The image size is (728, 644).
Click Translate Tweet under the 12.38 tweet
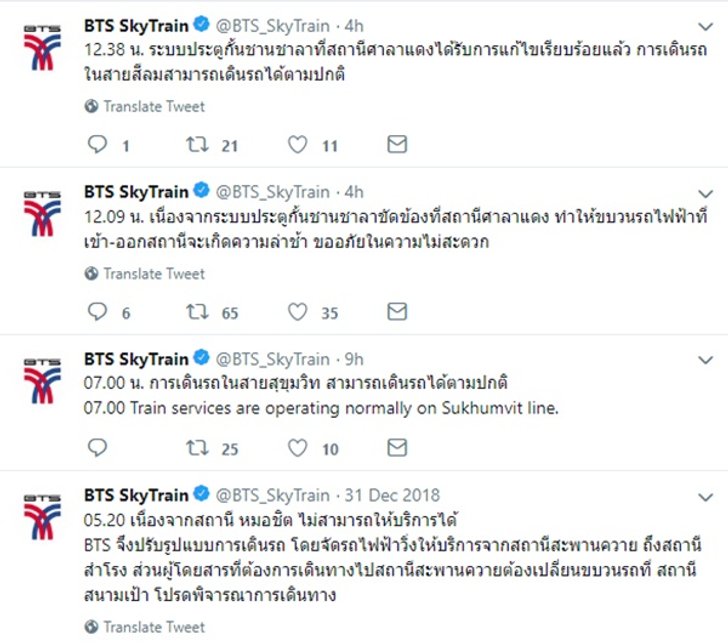(x=154, y=106)
